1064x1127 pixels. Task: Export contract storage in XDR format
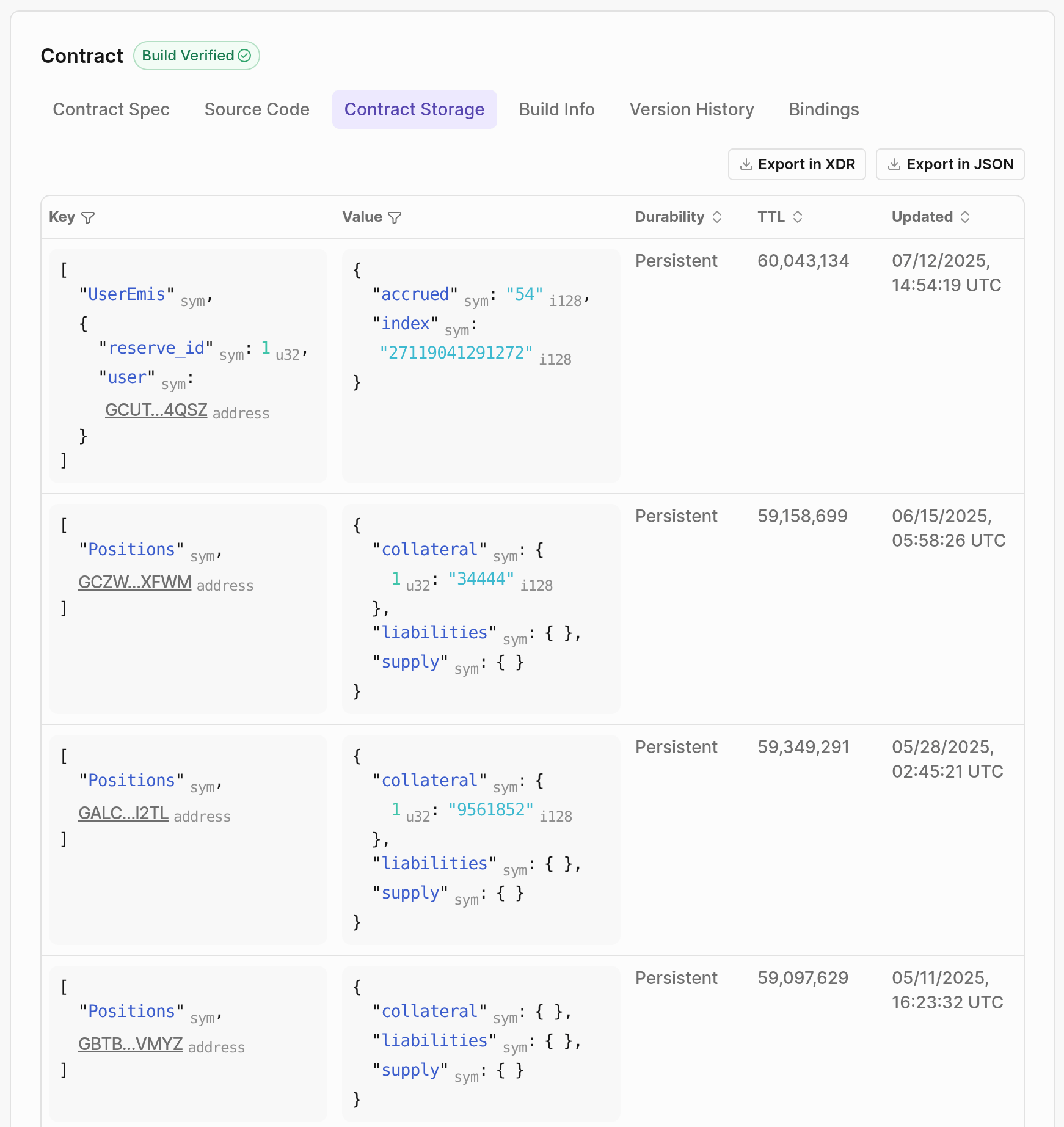[796, 164]
